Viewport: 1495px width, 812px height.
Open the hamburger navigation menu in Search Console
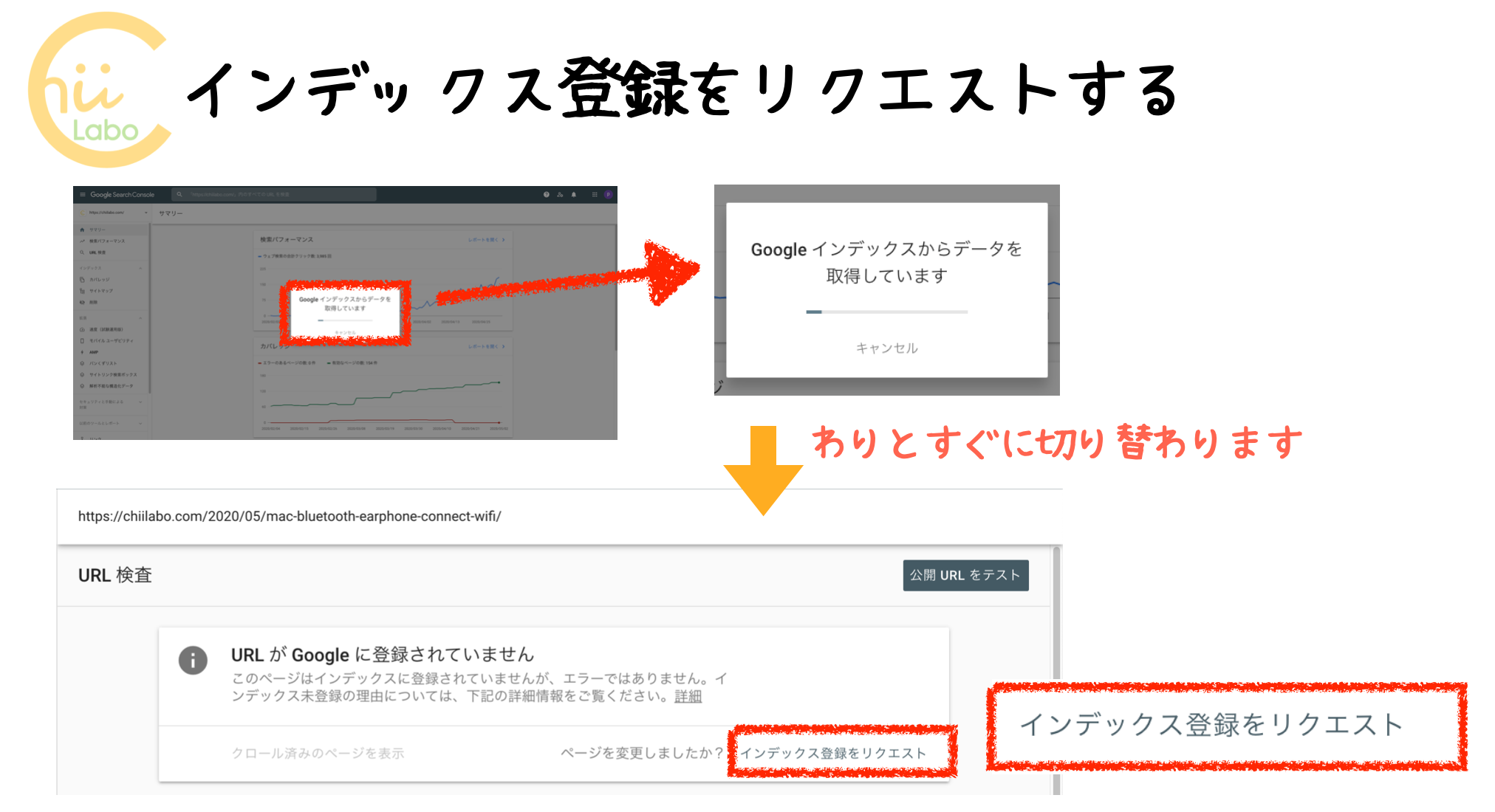(x=83, y=195)
